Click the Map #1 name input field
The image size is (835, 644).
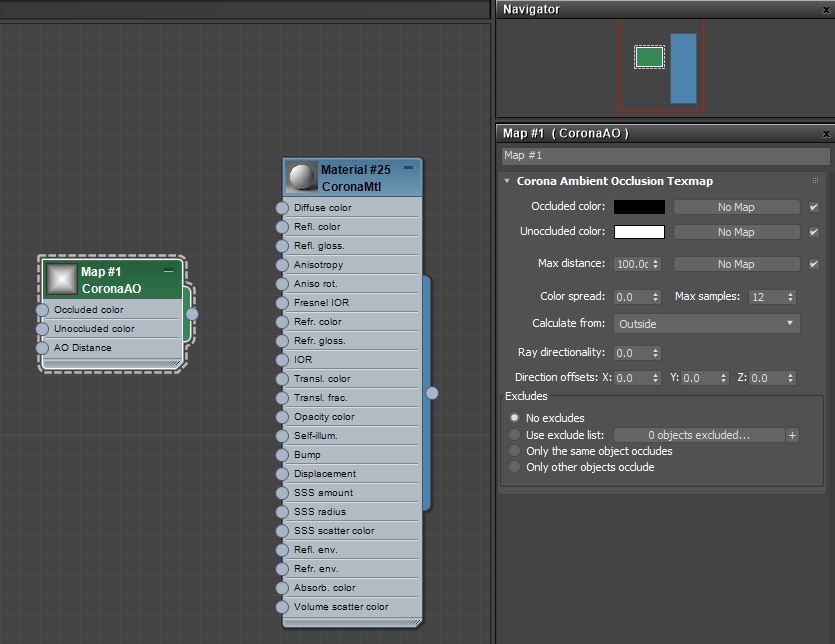point(665,156)
